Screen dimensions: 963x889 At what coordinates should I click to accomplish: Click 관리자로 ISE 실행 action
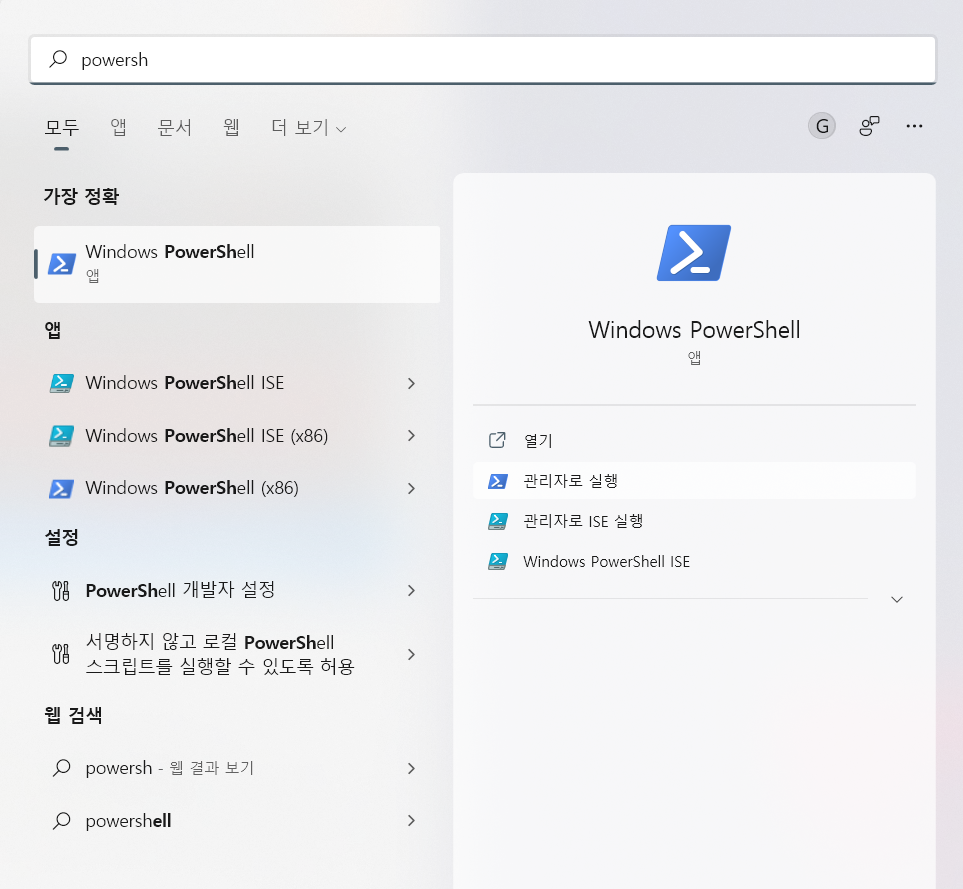click(694, 521)
